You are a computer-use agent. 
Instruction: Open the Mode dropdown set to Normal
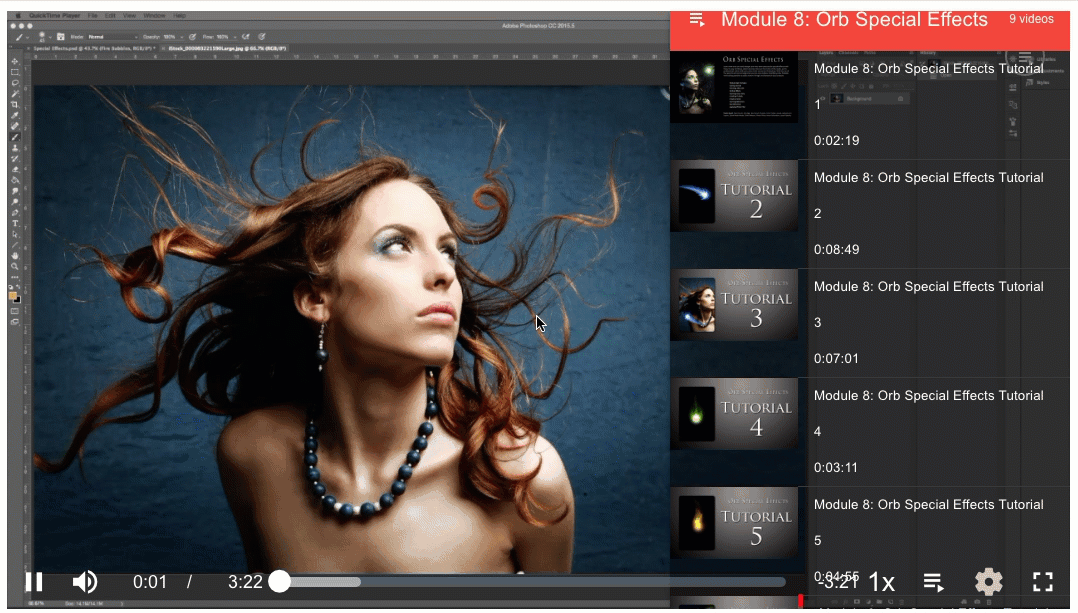click(x=112, y=37)
